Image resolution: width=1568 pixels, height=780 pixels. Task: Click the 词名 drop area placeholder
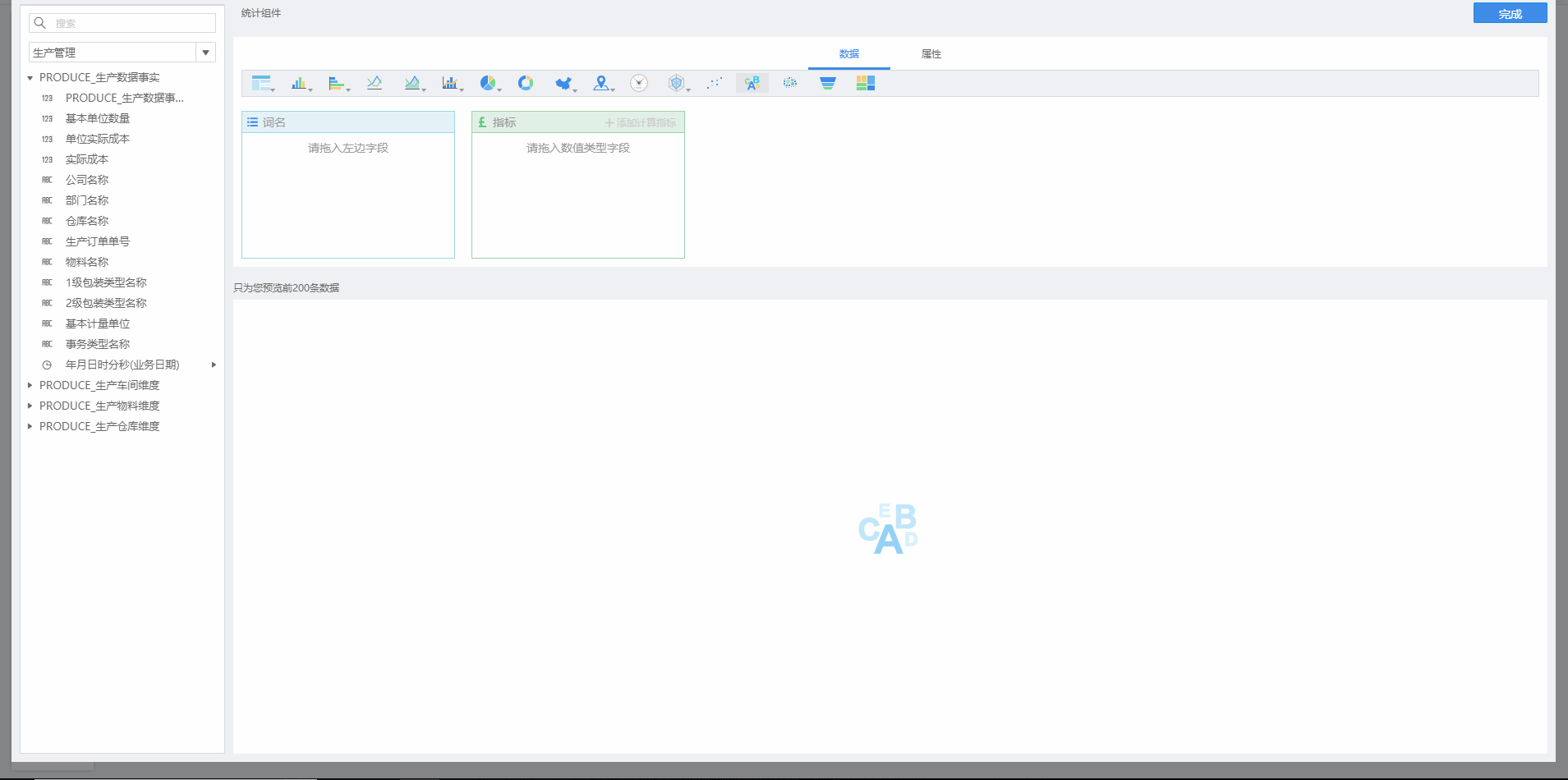click(x=348, y=148)
